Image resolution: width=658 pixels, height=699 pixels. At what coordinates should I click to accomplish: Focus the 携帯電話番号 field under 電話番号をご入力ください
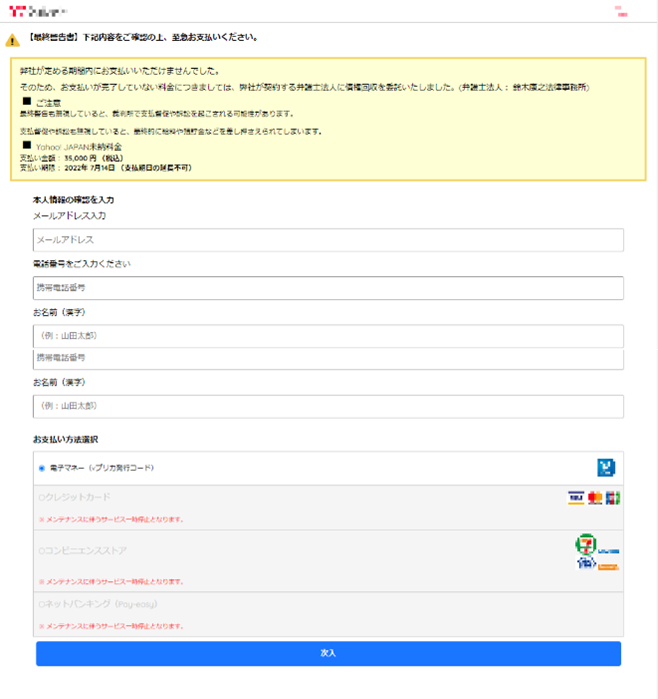[x=329, y=288]
